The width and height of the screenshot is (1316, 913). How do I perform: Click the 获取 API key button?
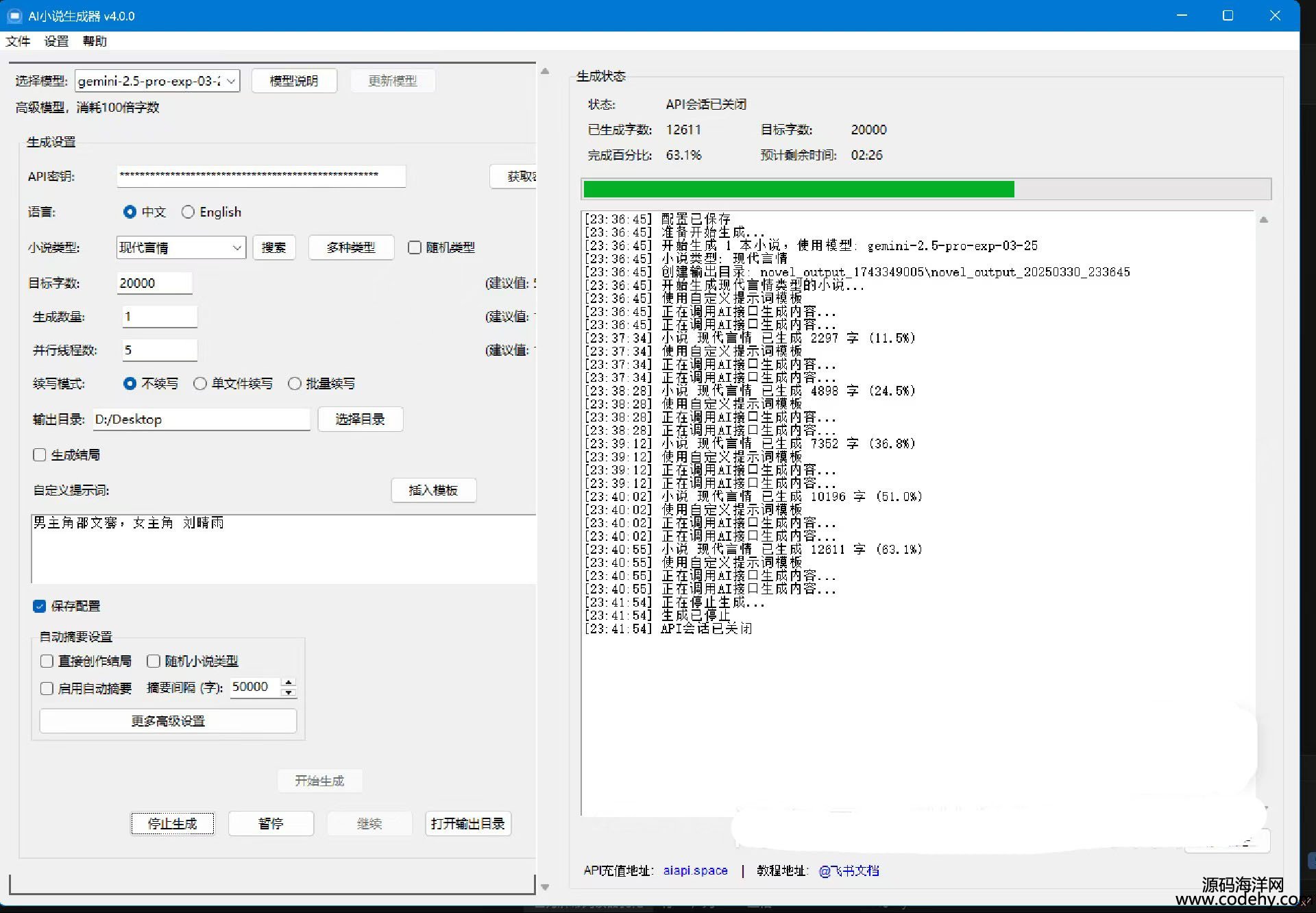click(x=513, y=176)
